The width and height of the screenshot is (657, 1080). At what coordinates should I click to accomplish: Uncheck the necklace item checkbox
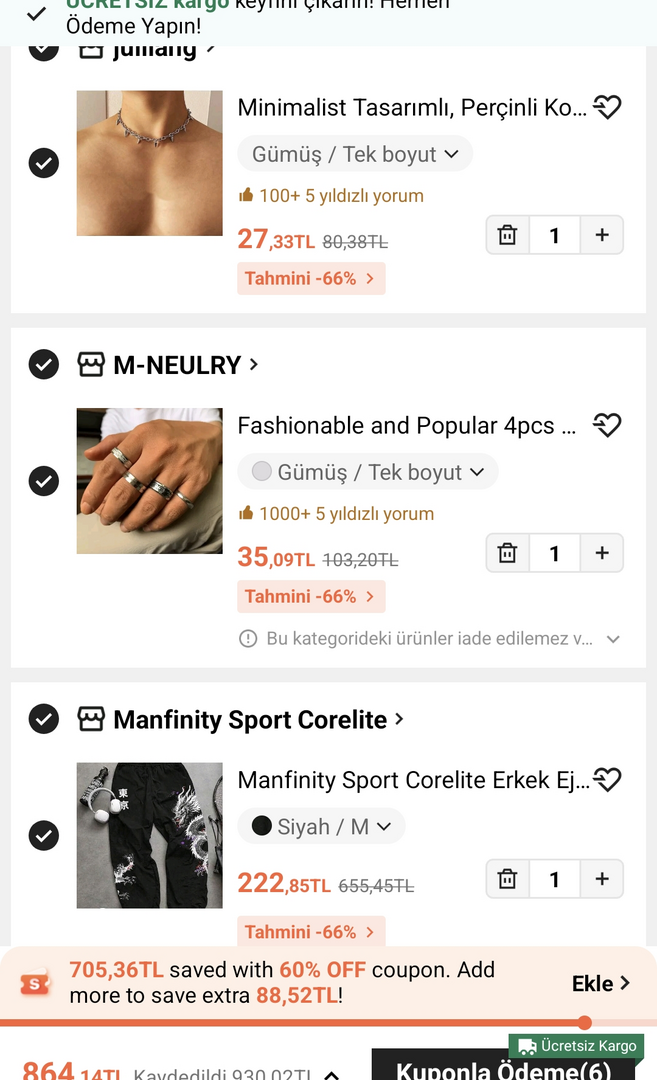click(44, 163)
